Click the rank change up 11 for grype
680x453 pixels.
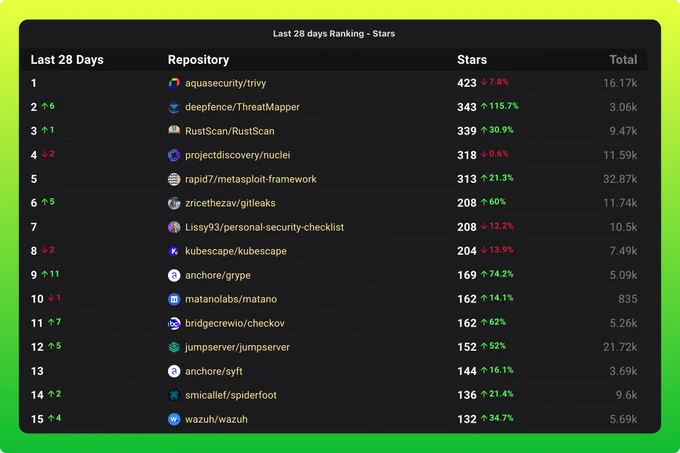50,274
